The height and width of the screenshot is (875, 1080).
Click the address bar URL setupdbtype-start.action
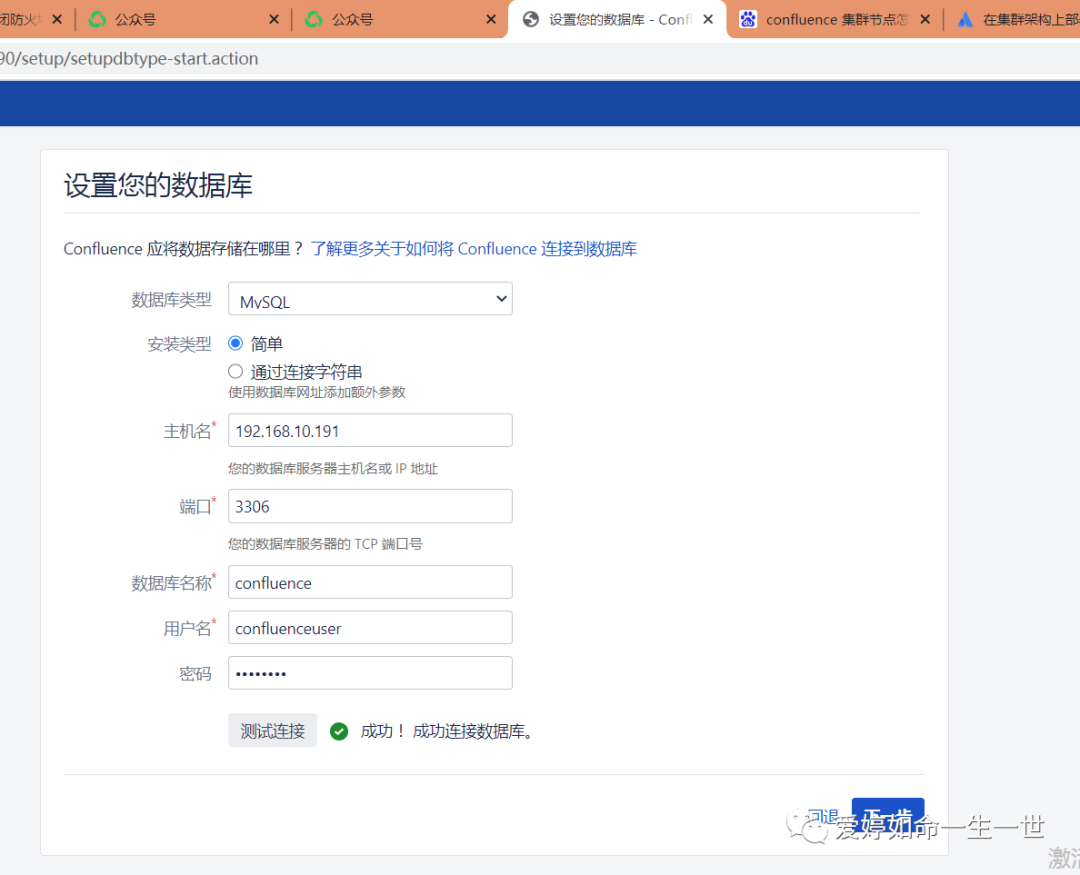[x=129, y=59]
